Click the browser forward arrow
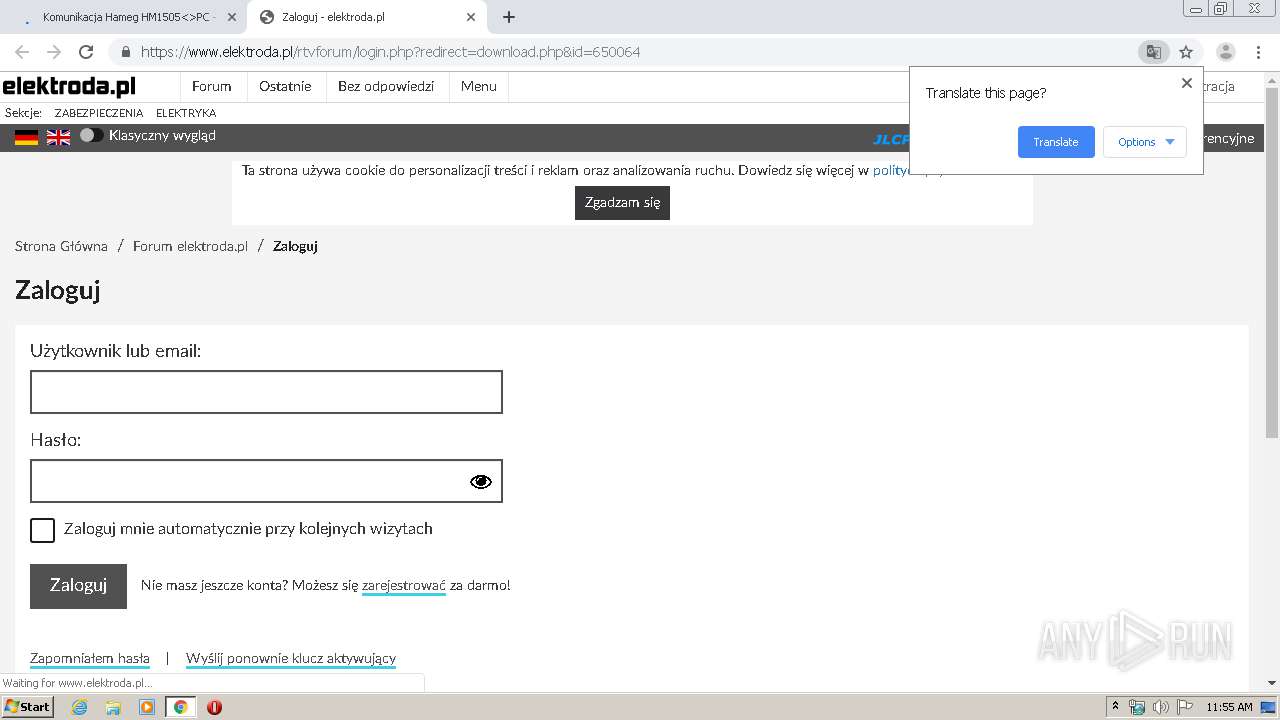The image size is (1280, 720). [x=54, y=52]
